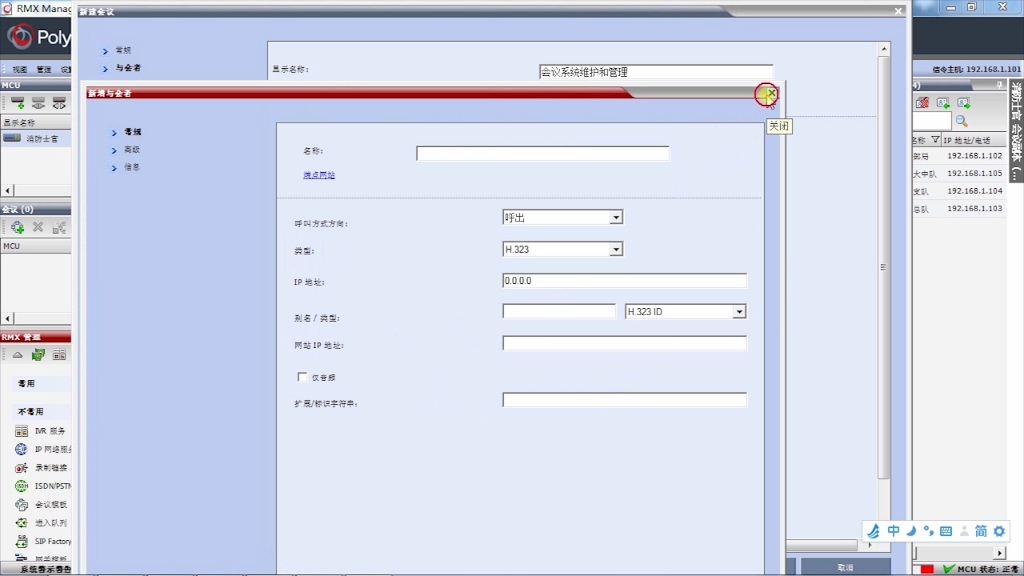Click the input method soft keyboard icon
1024x576 pixels.
pyautogui.click(x=946, y=531)
